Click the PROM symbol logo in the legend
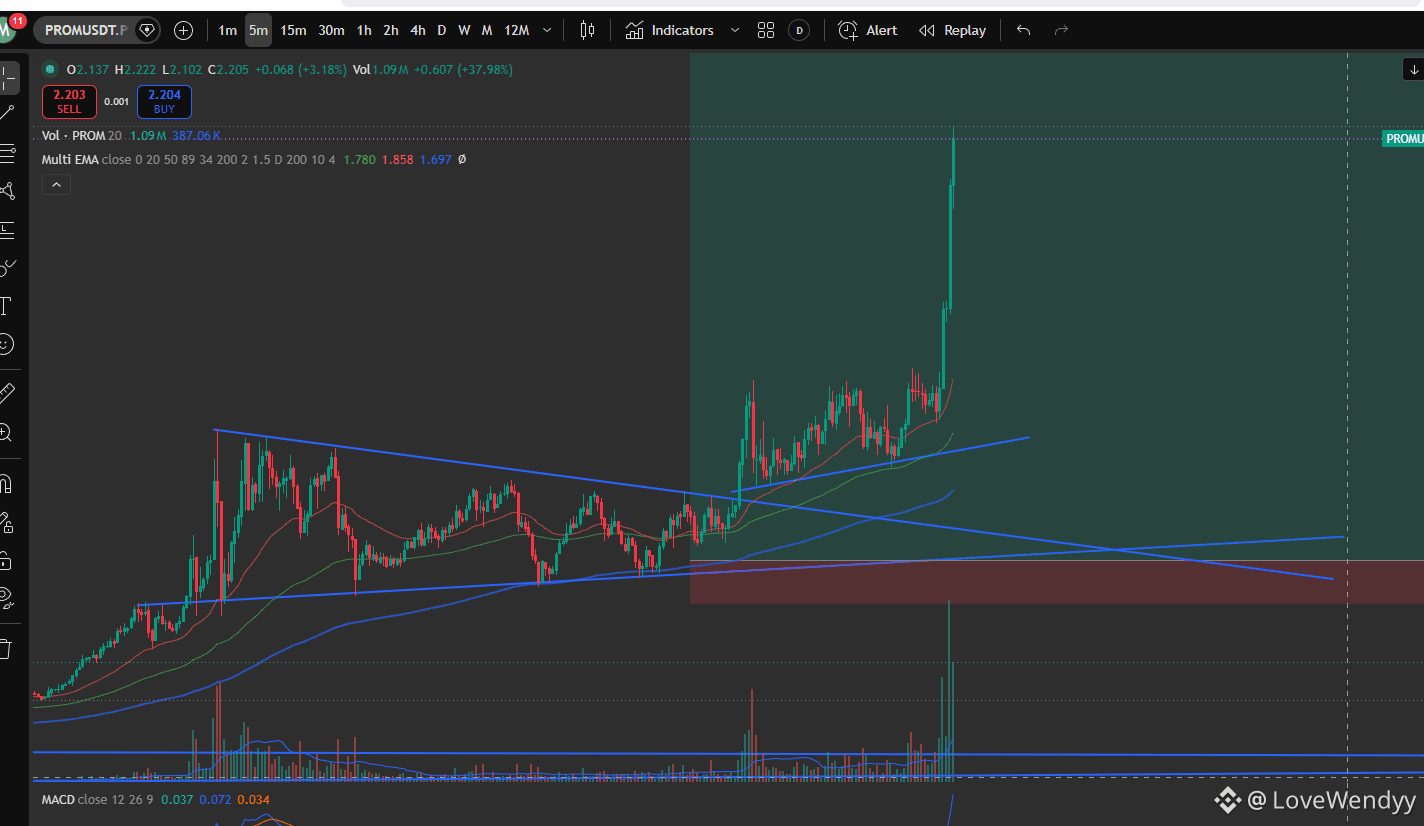This screenshot has width=1424, height=826. [x=49, y=69]
